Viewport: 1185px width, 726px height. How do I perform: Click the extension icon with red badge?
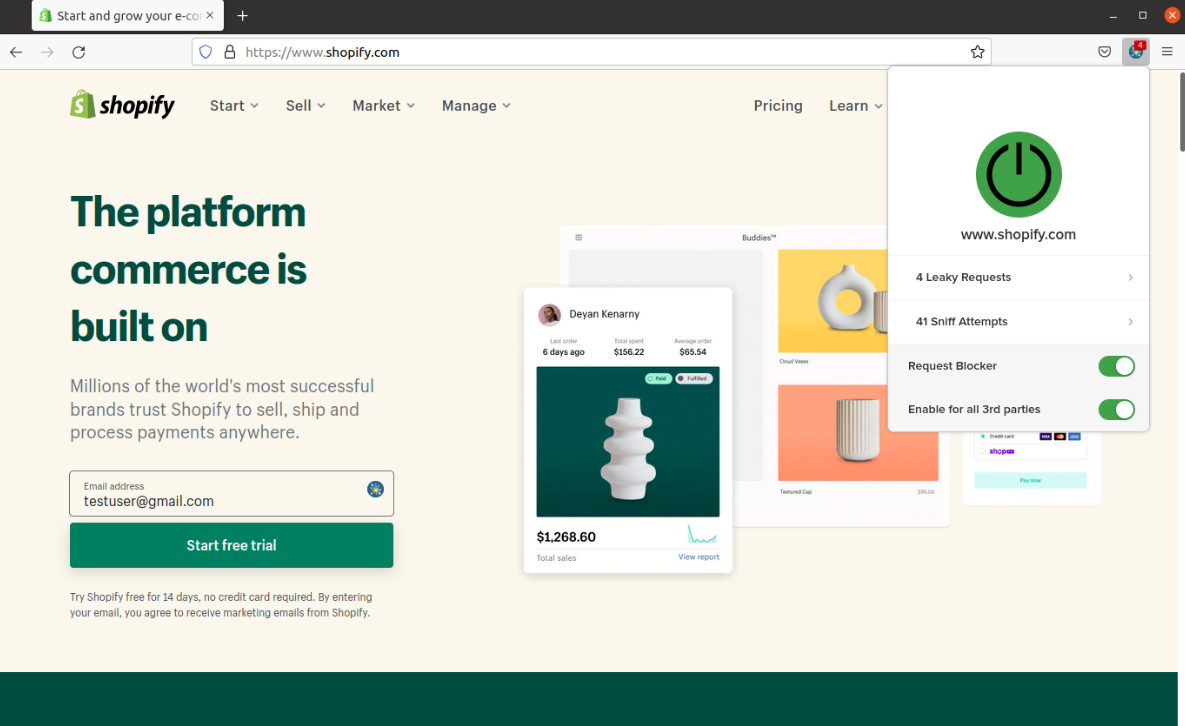[1136, 51]
